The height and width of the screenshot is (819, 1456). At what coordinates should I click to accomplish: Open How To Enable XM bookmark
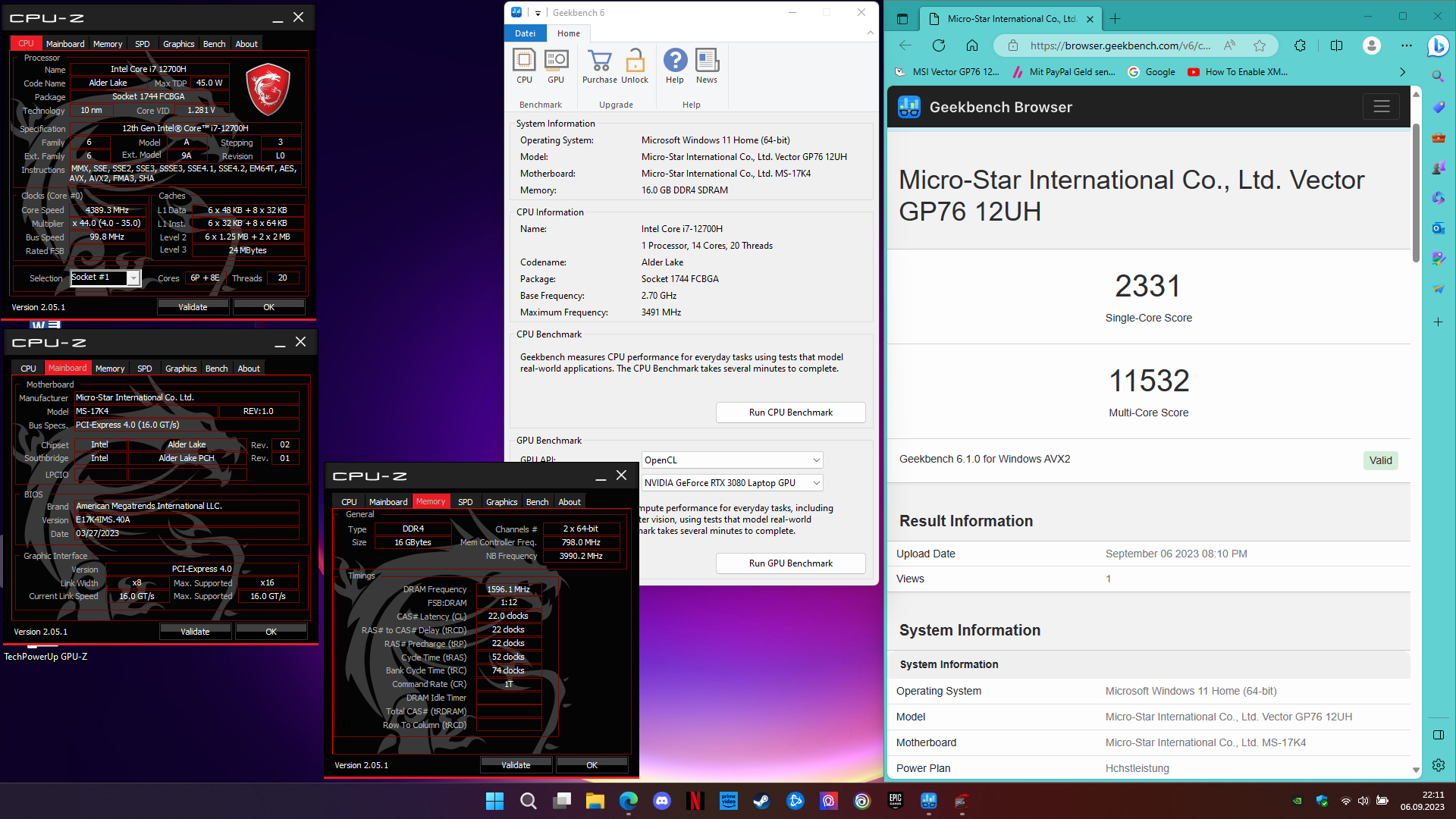tap(1238, 72)
